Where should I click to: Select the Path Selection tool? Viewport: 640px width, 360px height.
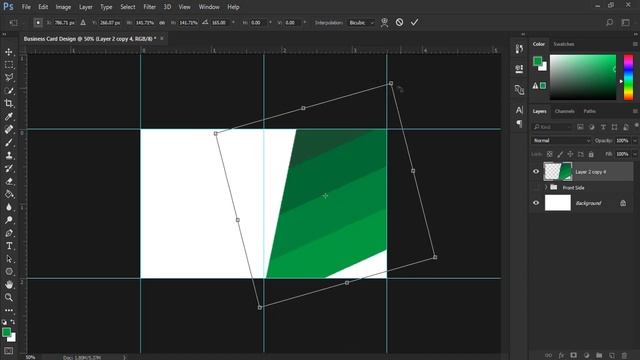point(9,259)
